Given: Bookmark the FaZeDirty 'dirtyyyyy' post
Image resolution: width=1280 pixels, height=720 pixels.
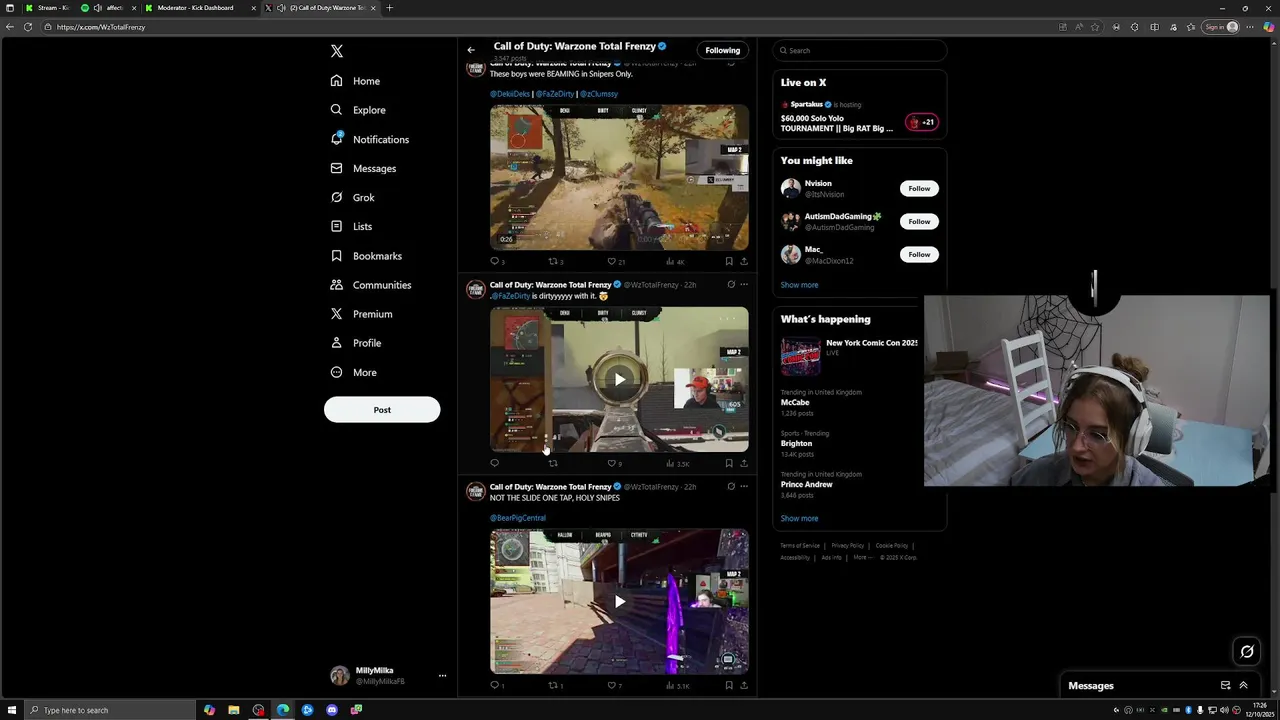Looking at the screenshot, I should tap(729, 463).
